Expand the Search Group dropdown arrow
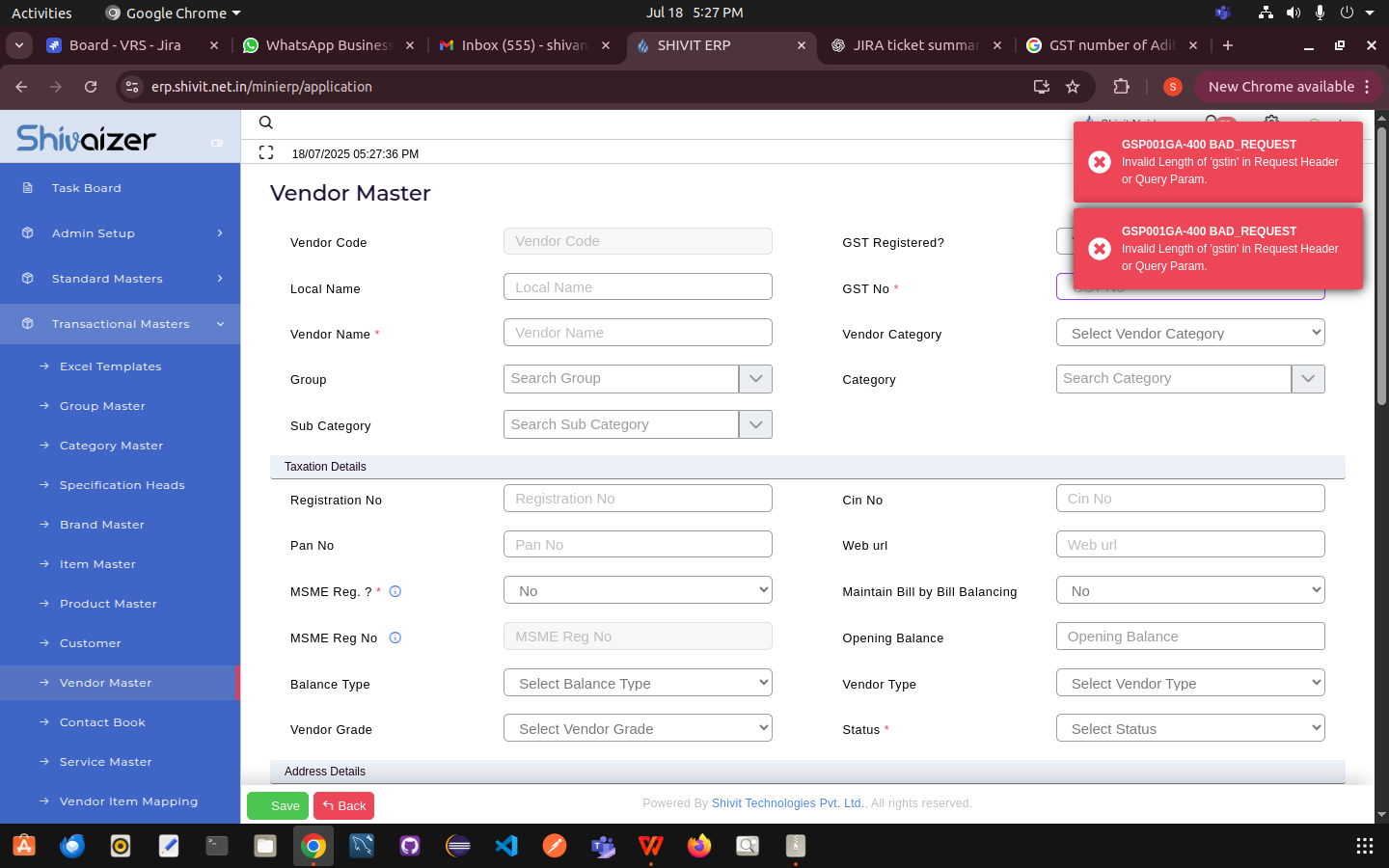 pyautogui.click(x=755, y=379)
